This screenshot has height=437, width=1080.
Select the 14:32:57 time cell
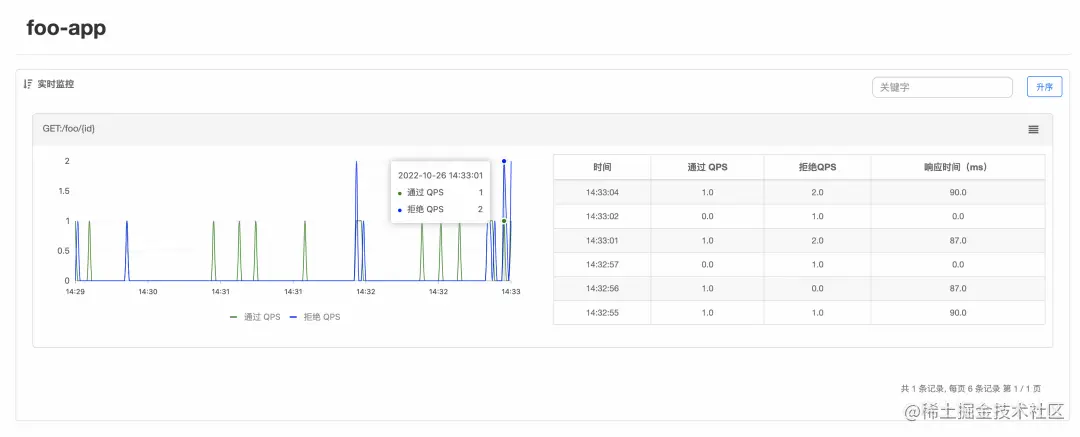coord(602,264)
